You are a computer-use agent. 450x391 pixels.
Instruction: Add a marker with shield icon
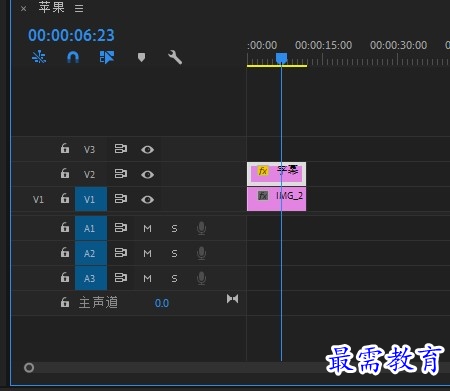[x=141, y=57]
